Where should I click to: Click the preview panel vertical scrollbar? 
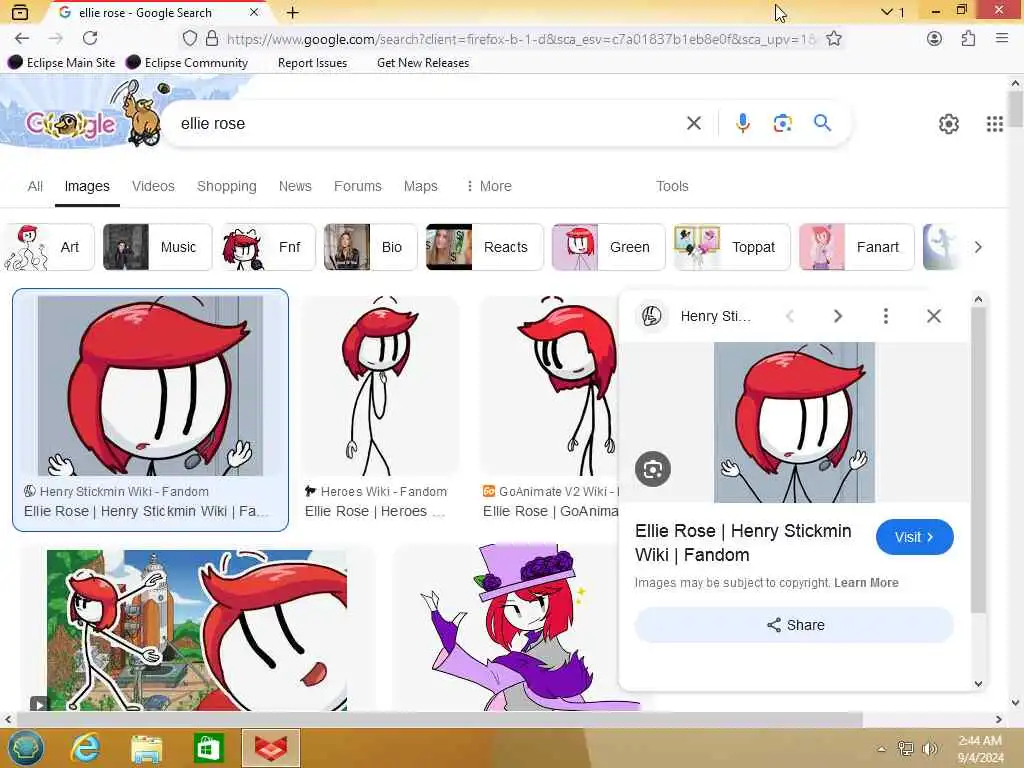978,459
